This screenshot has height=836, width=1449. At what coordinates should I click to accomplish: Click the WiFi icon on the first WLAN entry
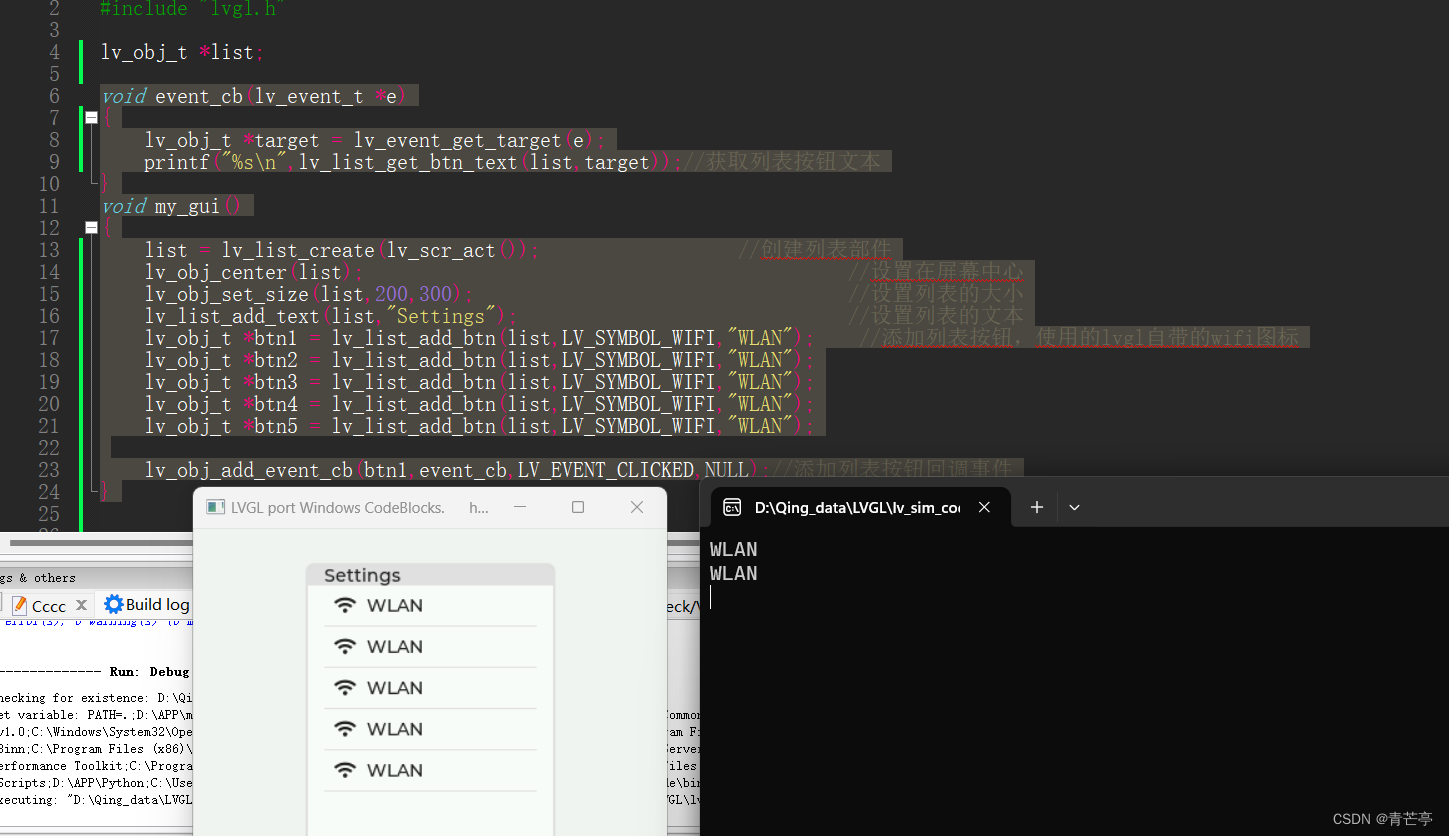[x=345, y=604]
